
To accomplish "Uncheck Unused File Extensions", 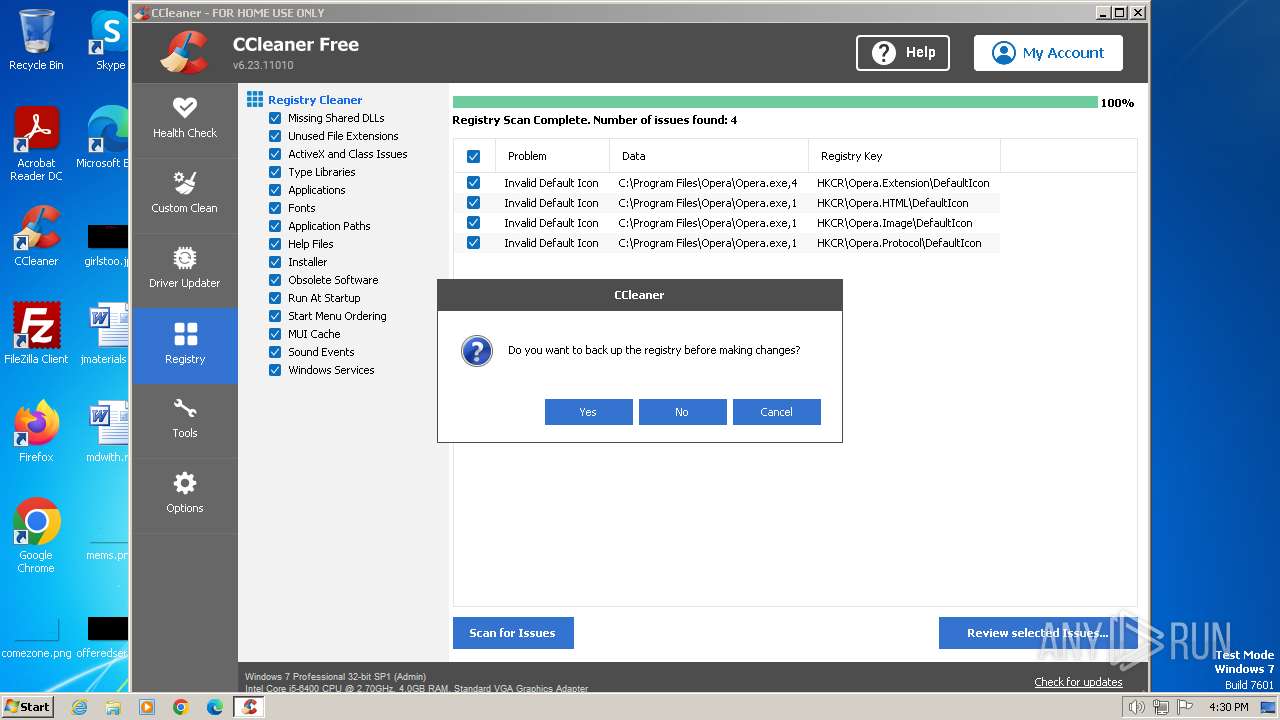I will [x=275, y=136].
